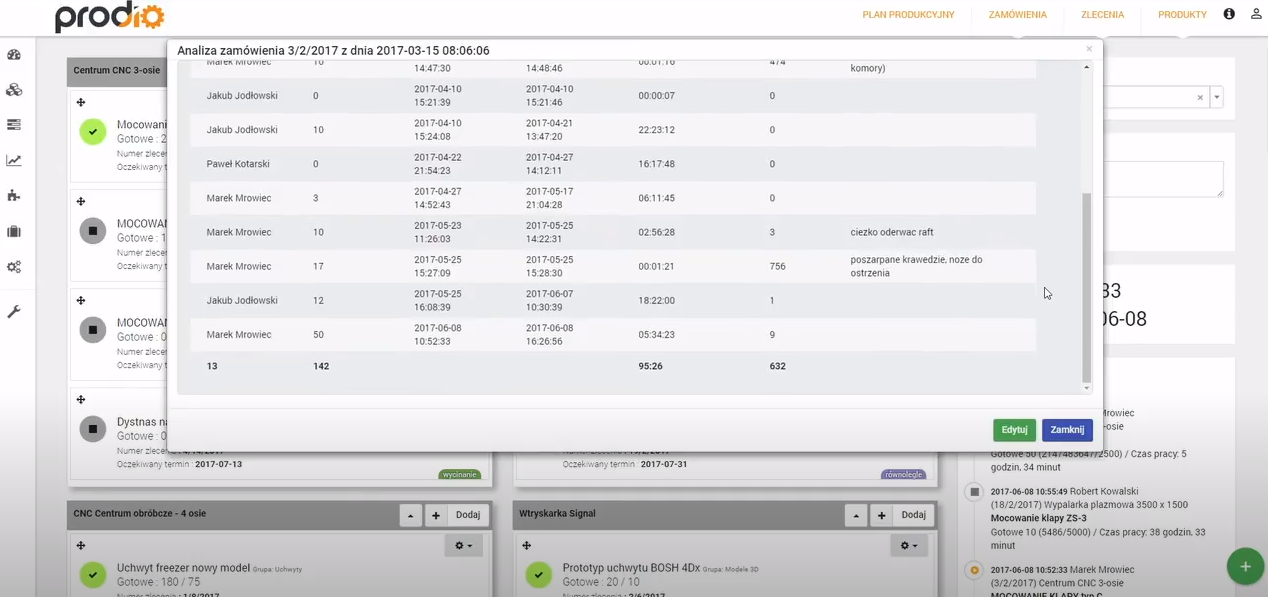Collapse the Wtryskarka Signal section
Screen dimensions: 1268x597
856,515
